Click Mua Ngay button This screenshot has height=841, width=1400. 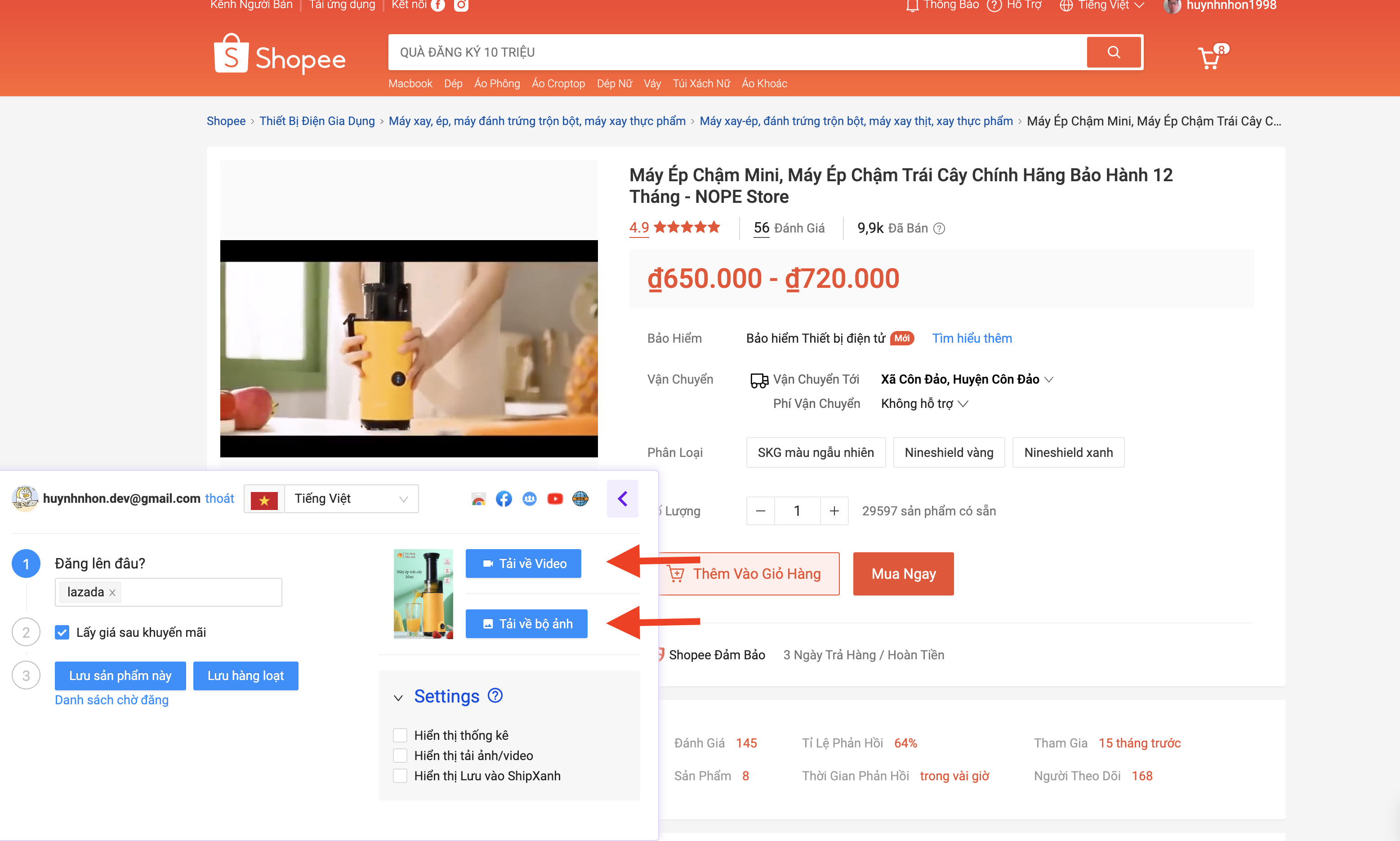click(903, 574)
